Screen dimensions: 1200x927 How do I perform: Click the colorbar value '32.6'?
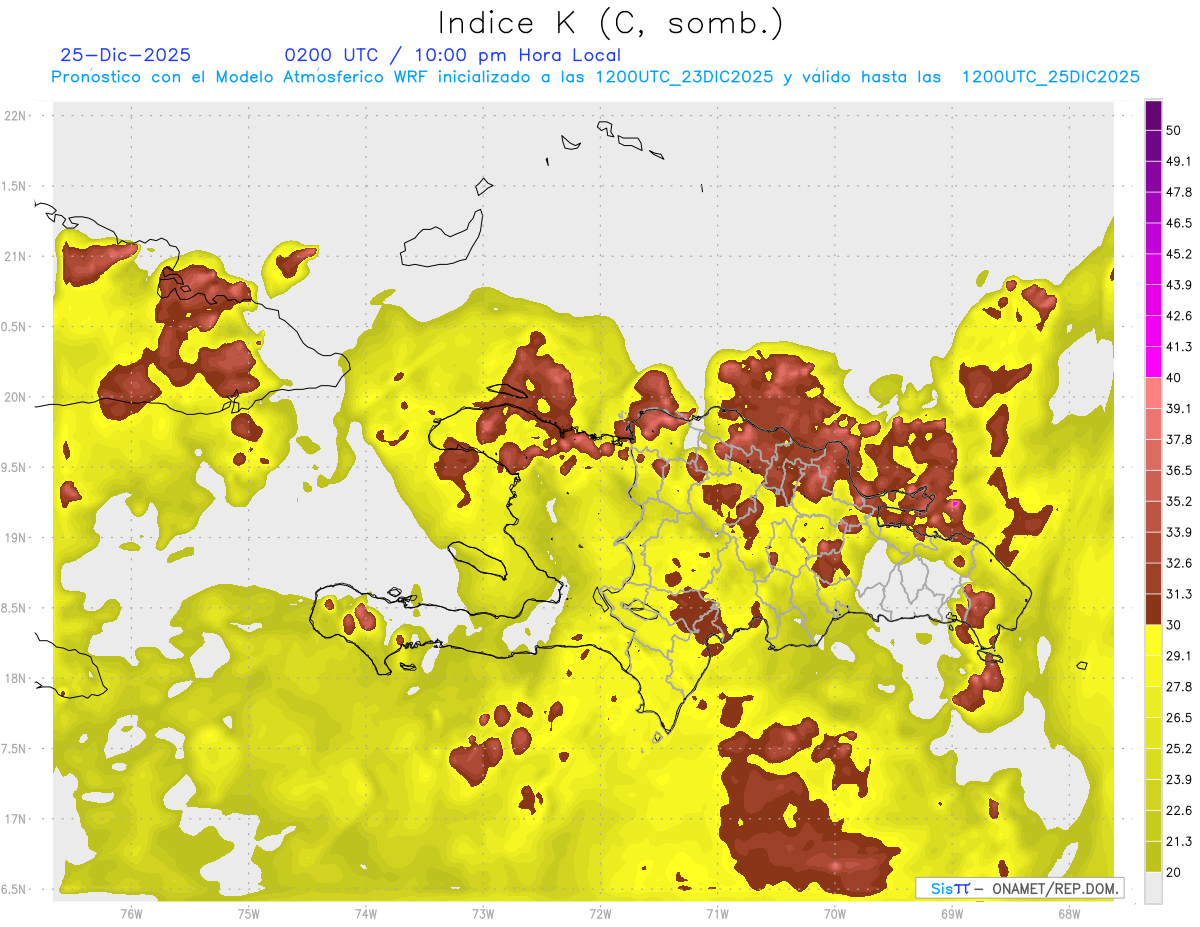[1179, 563]
